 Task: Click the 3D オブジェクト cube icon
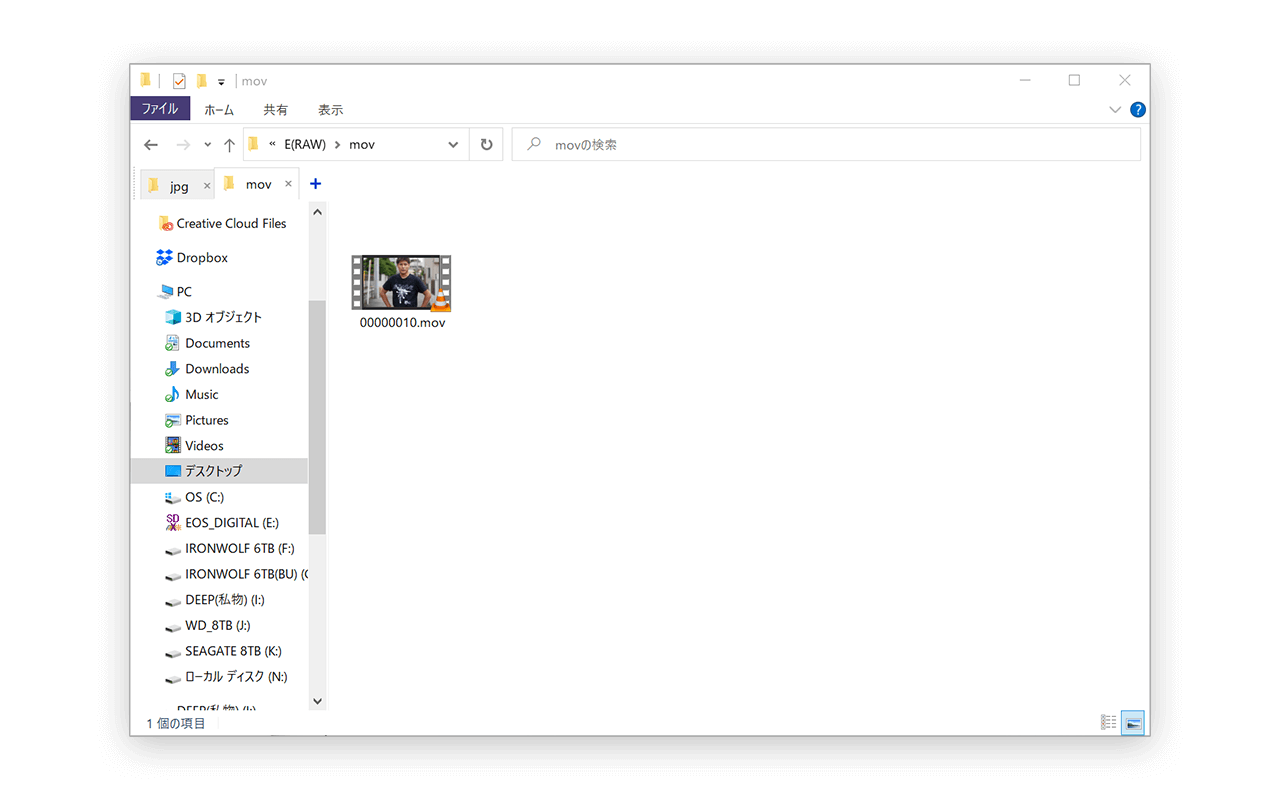point(173,317)
